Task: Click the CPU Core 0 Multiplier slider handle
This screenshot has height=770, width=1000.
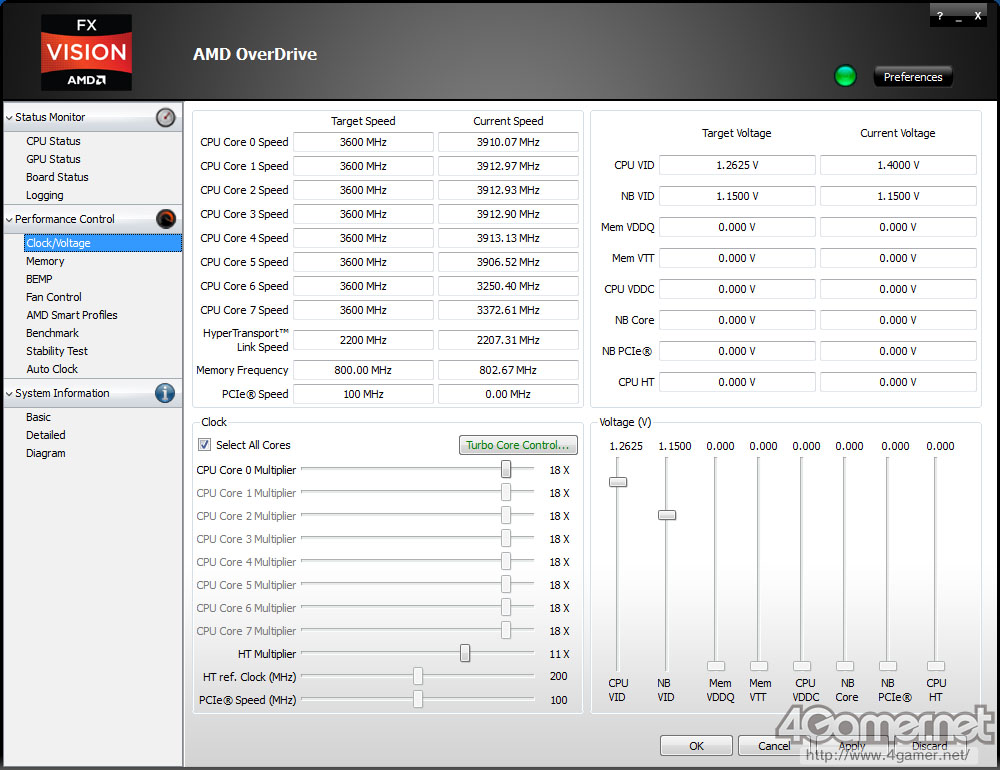Action: point(506,469)
